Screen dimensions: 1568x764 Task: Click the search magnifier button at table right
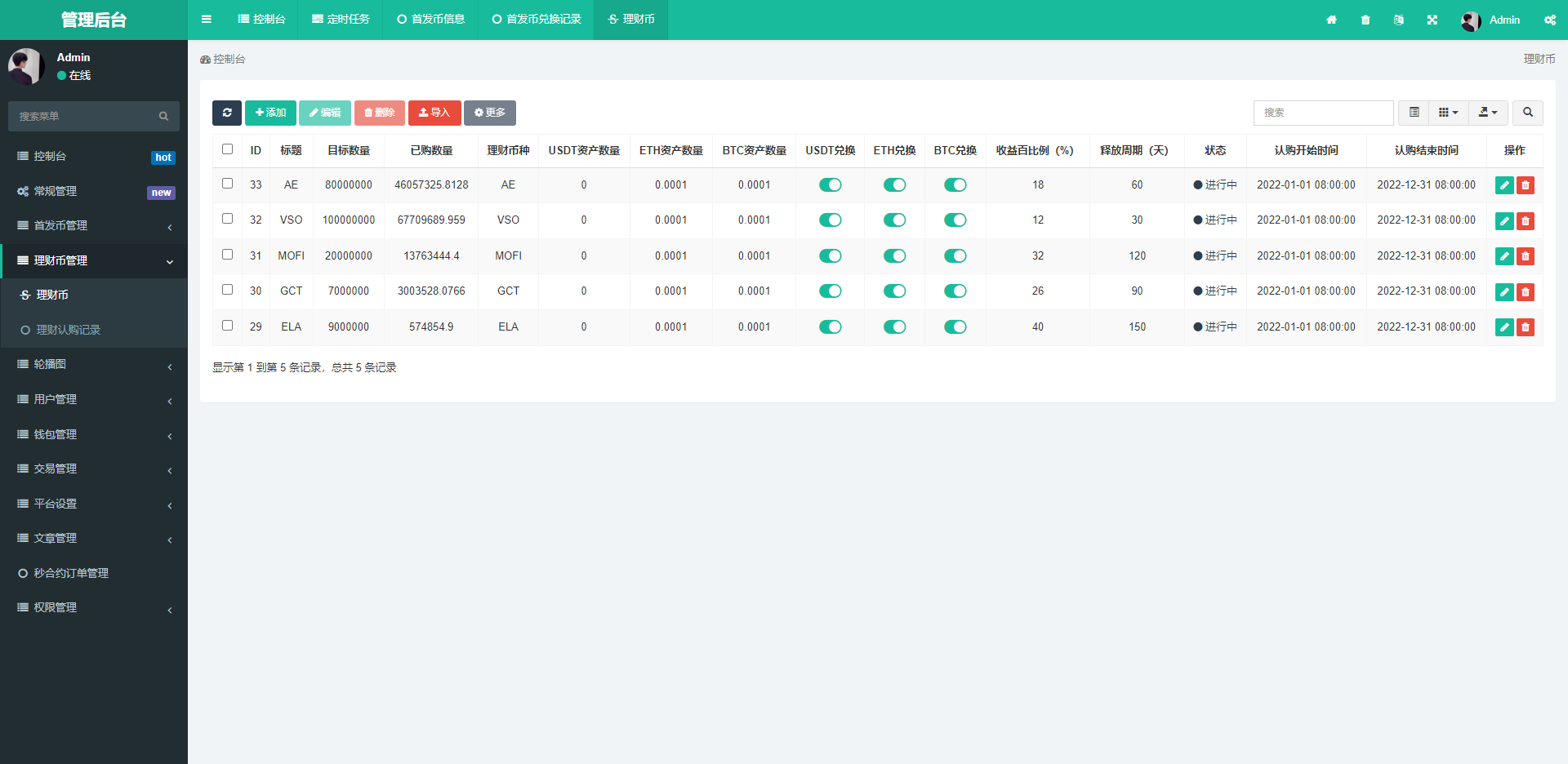tap(1527, 113)
